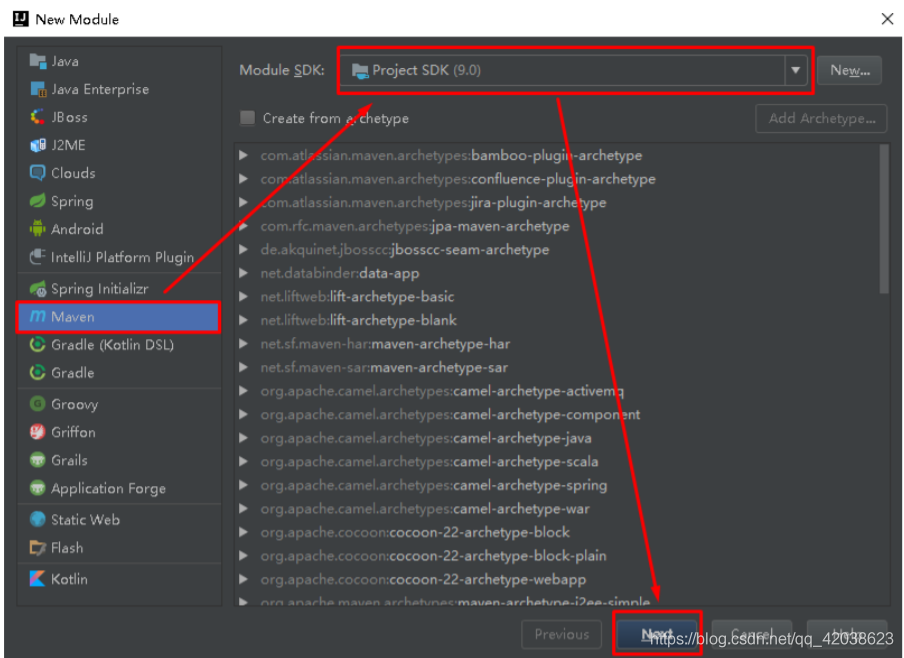This screenshot has width=904, height=658.
Task: Click the Gradle (Kotlin DSL) icon
Action: pos(37,345)
